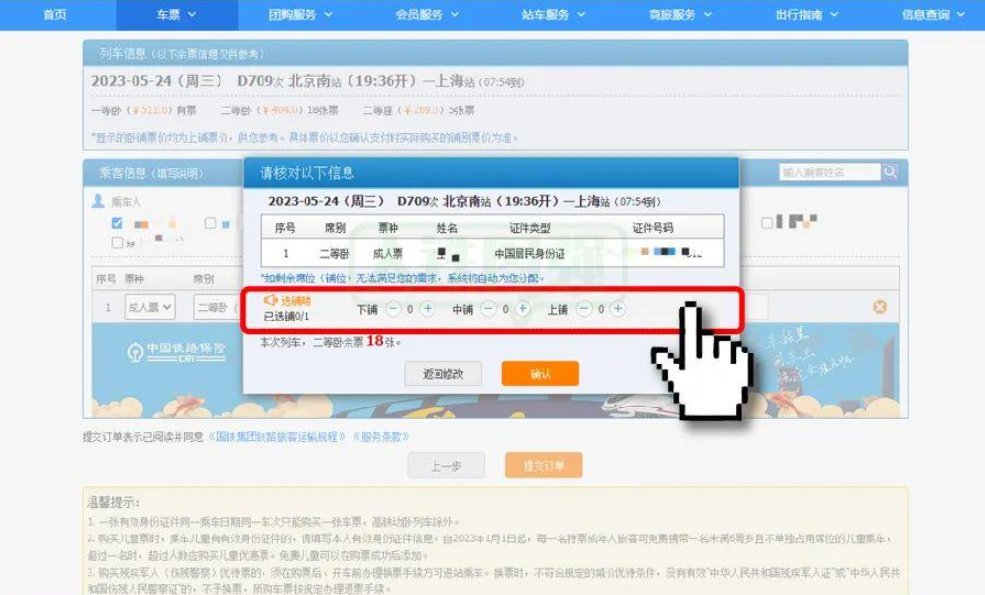Image resolution: width=985 pixels, height=595 pixels.
Task: Expand the 车票 navigation dropdown
Action: [176, 15]
